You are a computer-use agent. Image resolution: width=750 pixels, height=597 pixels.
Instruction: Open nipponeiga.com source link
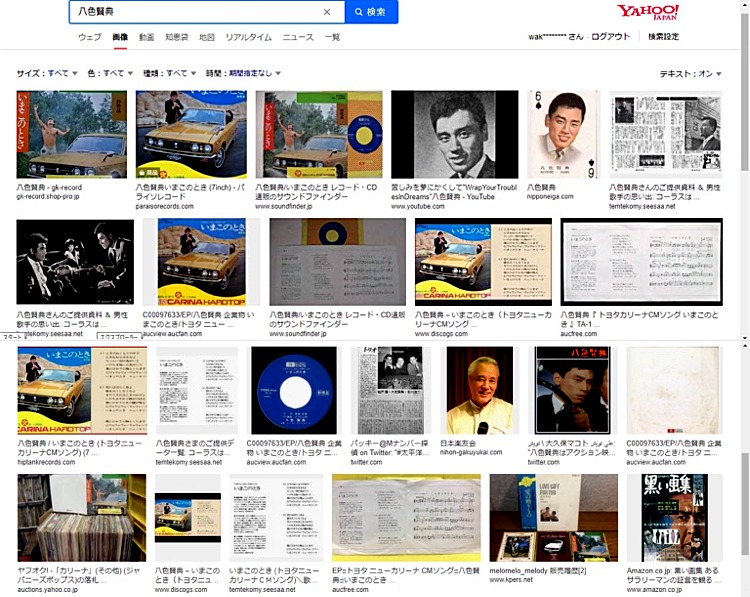(x=550, y=196)
